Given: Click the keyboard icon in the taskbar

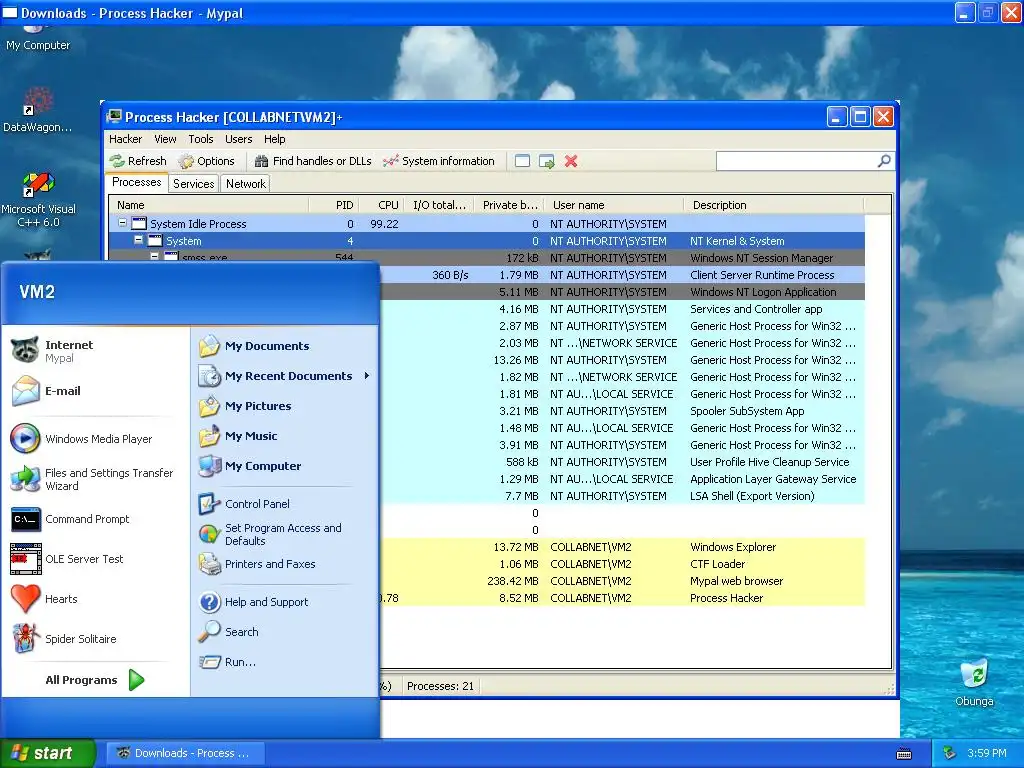Looking at the screenshot, I should click(x=904, y=754).
